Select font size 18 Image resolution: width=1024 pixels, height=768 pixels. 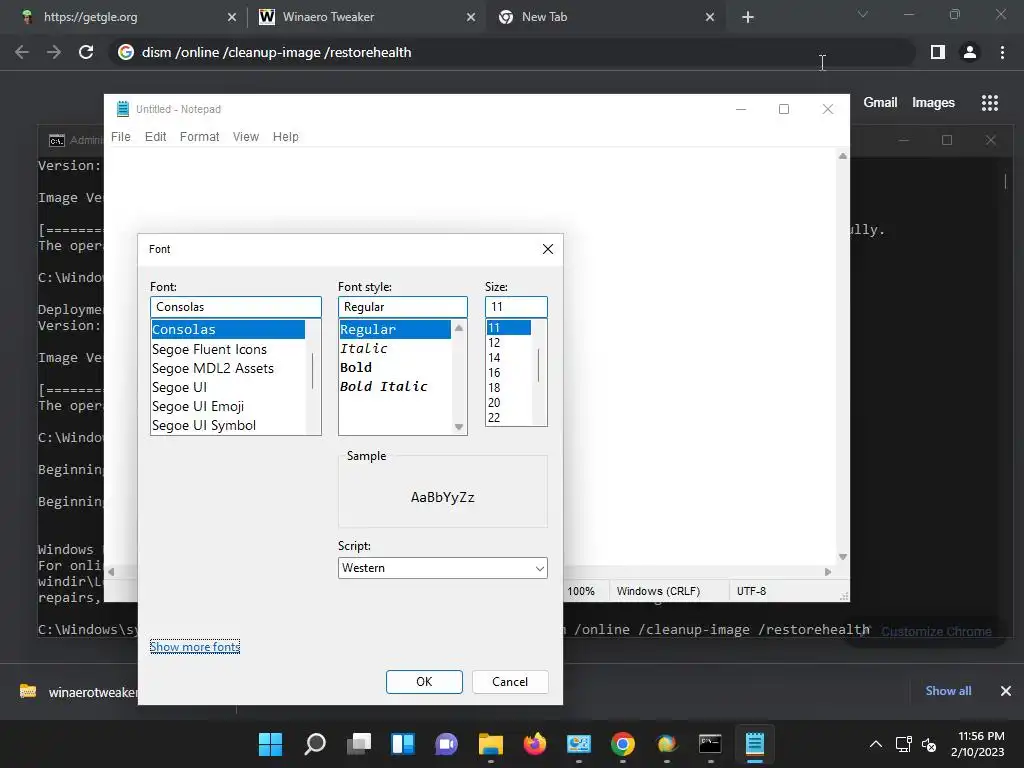coord(509,388)
